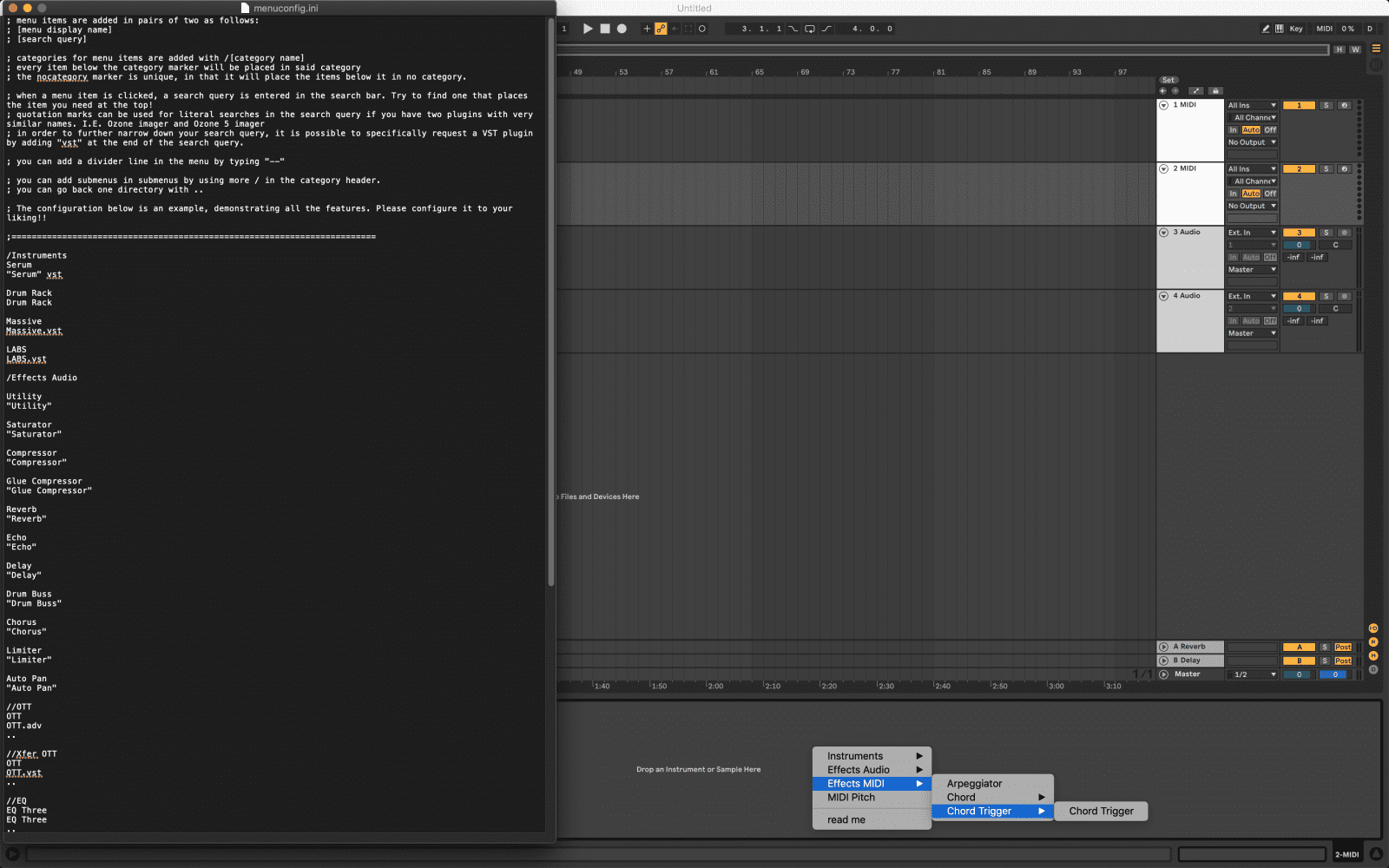Toggle the I-O section show/hide button

point(1373,628)
